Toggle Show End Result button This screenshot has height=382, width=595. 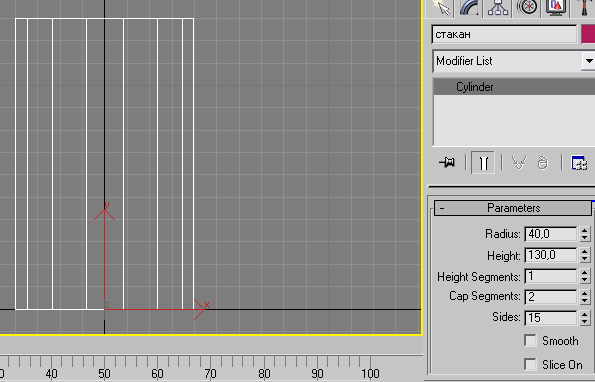point(483,163)
